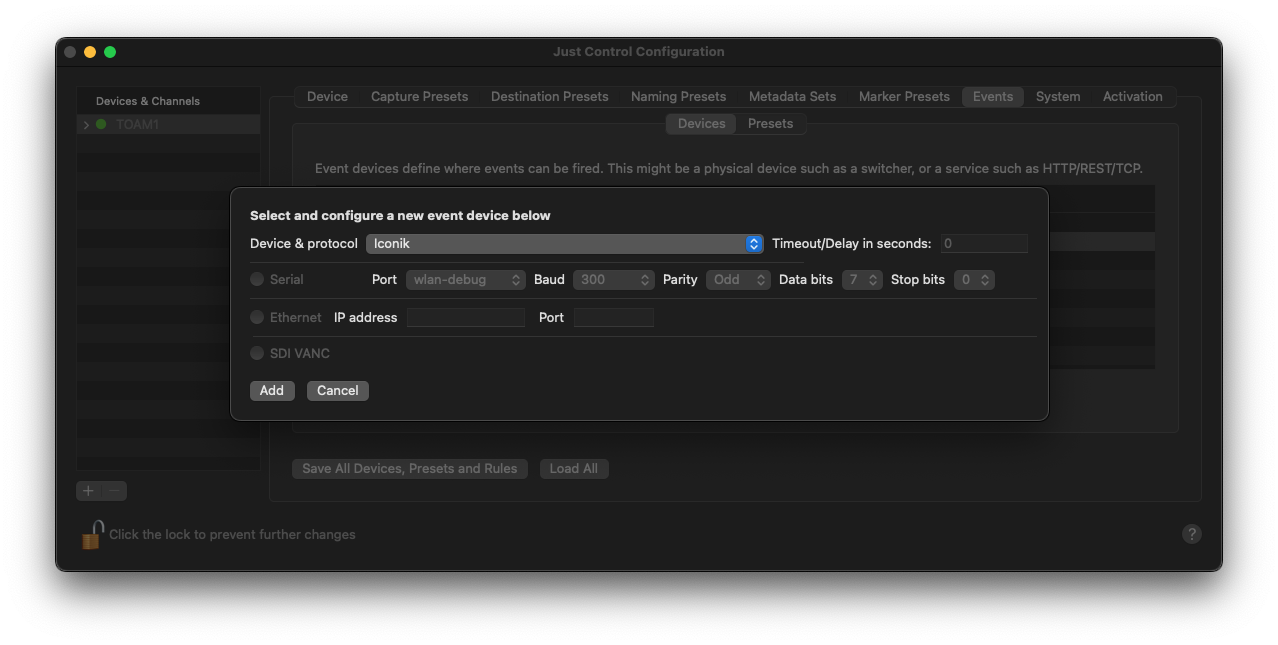
Task: Switch to the Marker Presets tab
Action: [x=904, y=97]
